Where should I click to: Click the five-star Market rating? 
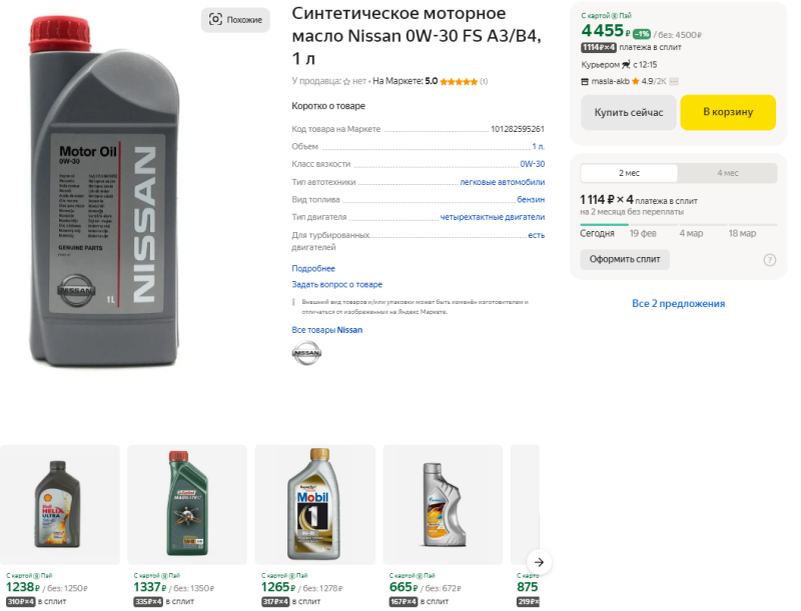point(458,81)
